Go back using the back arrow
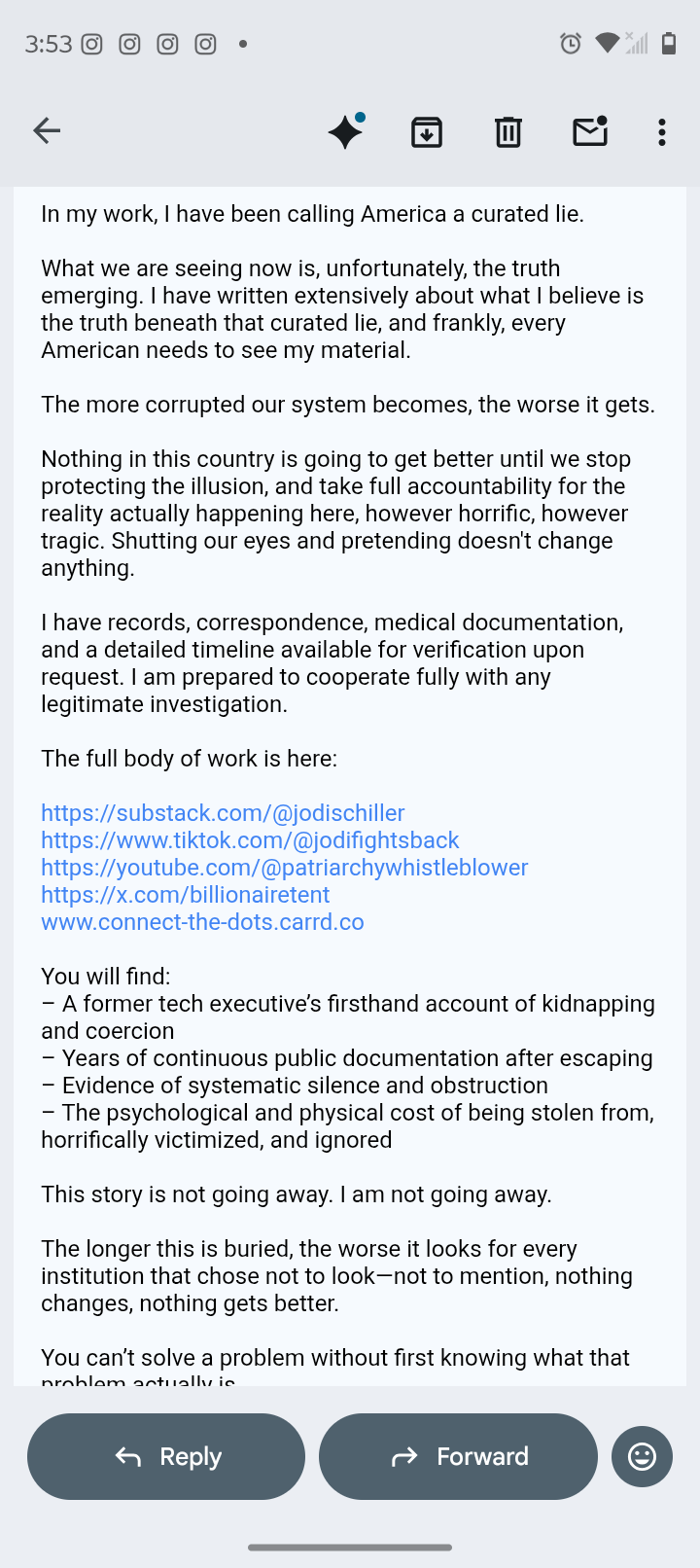 pos(47,131)
